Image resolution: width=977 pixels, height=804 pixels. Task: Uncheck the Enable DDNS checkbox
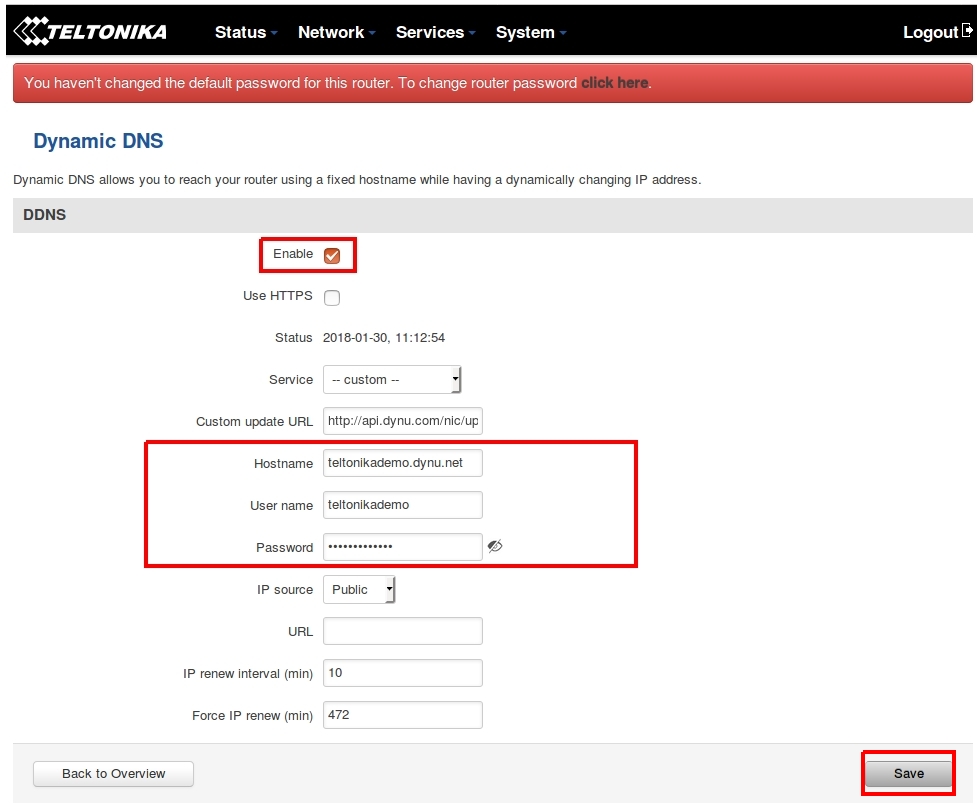[x=332, y=255]
